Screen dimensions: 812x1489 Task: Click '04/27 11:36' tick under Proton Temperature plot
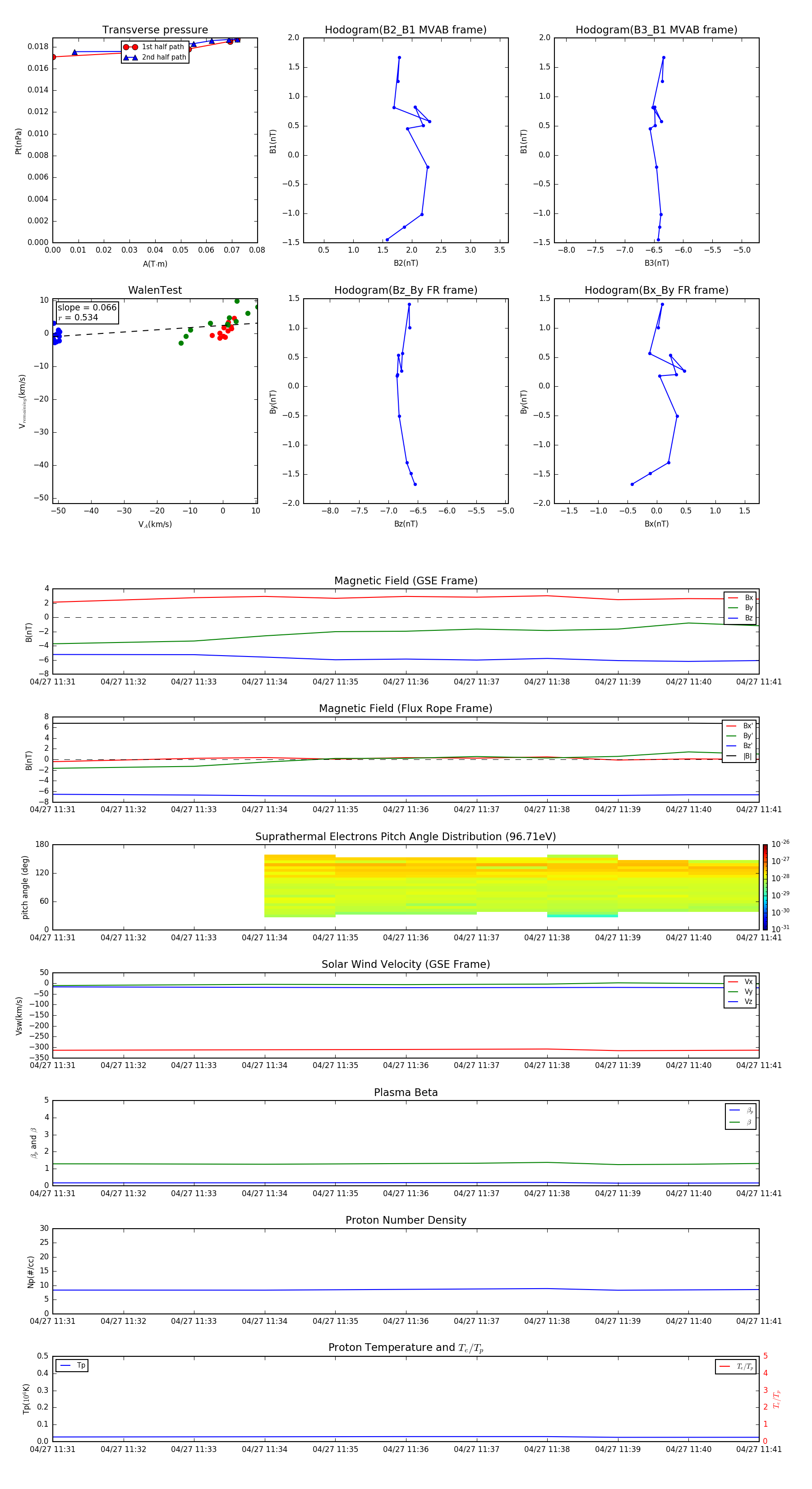406,1449
